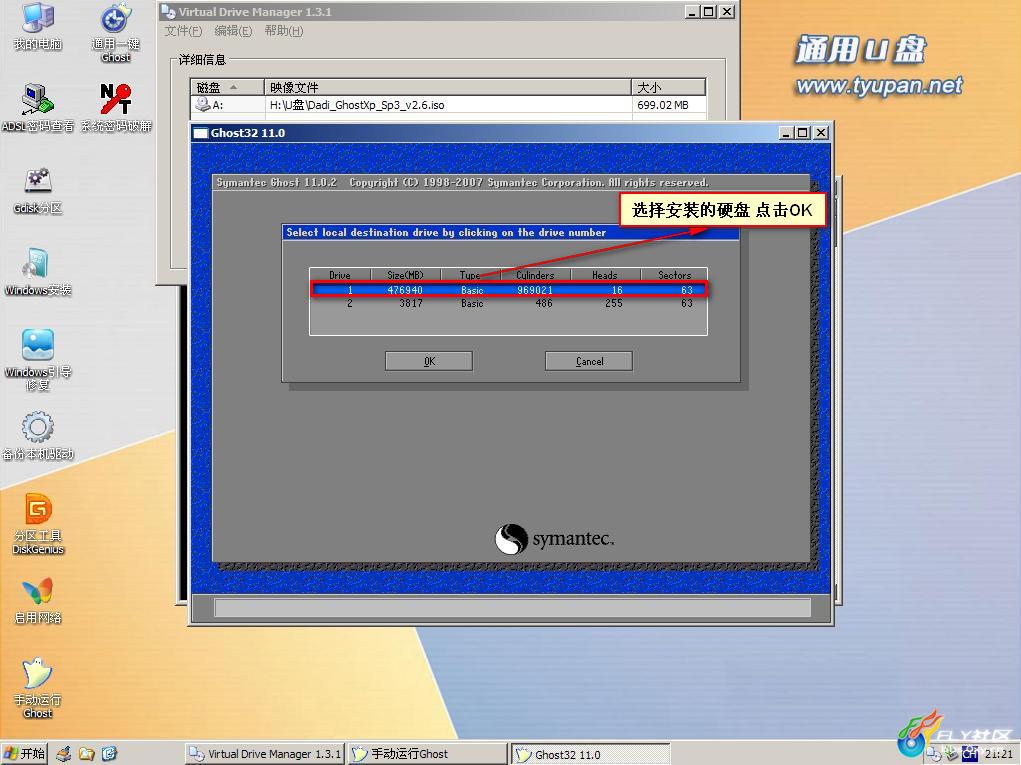
Task: Switch to Virtual Drive Manager 1.3.1 taskbar button
Action: [264, 754]
